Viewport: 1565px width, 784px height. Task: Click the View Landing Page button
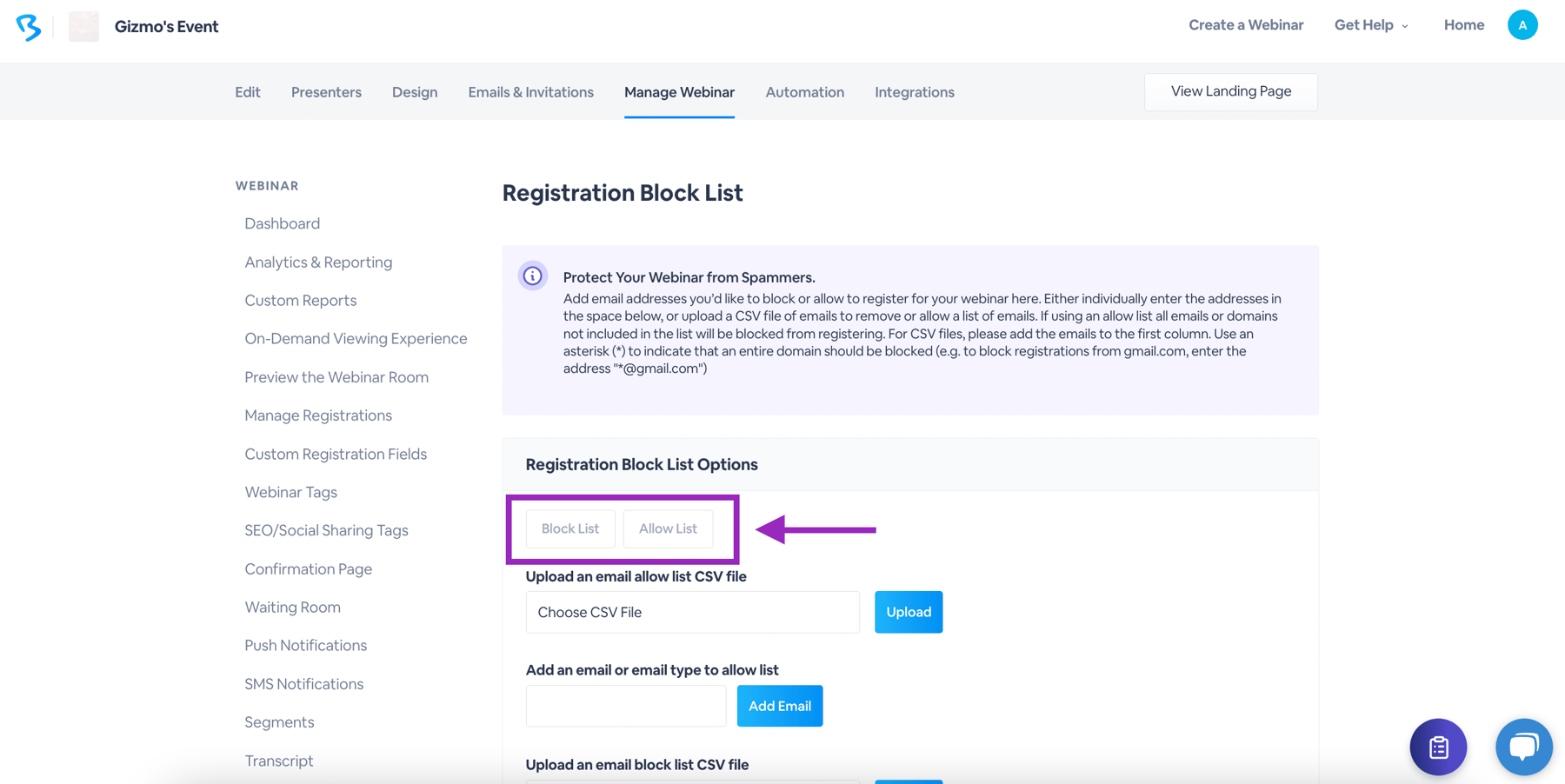click(1230, 91)
